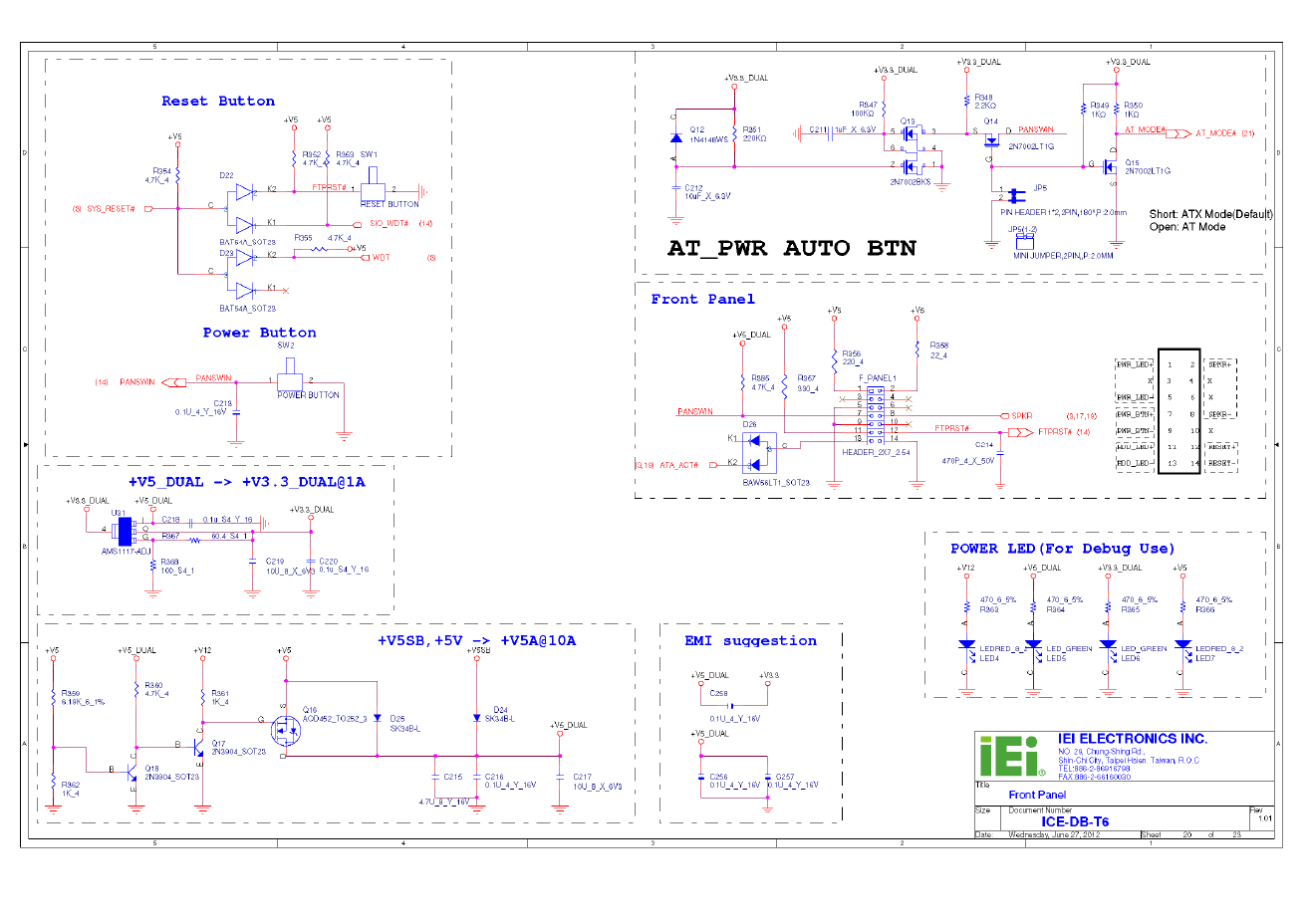Select the C212 10uF capacitor symbol
This screenshot has height=924, width=1308.
click(x=676, y=187)
